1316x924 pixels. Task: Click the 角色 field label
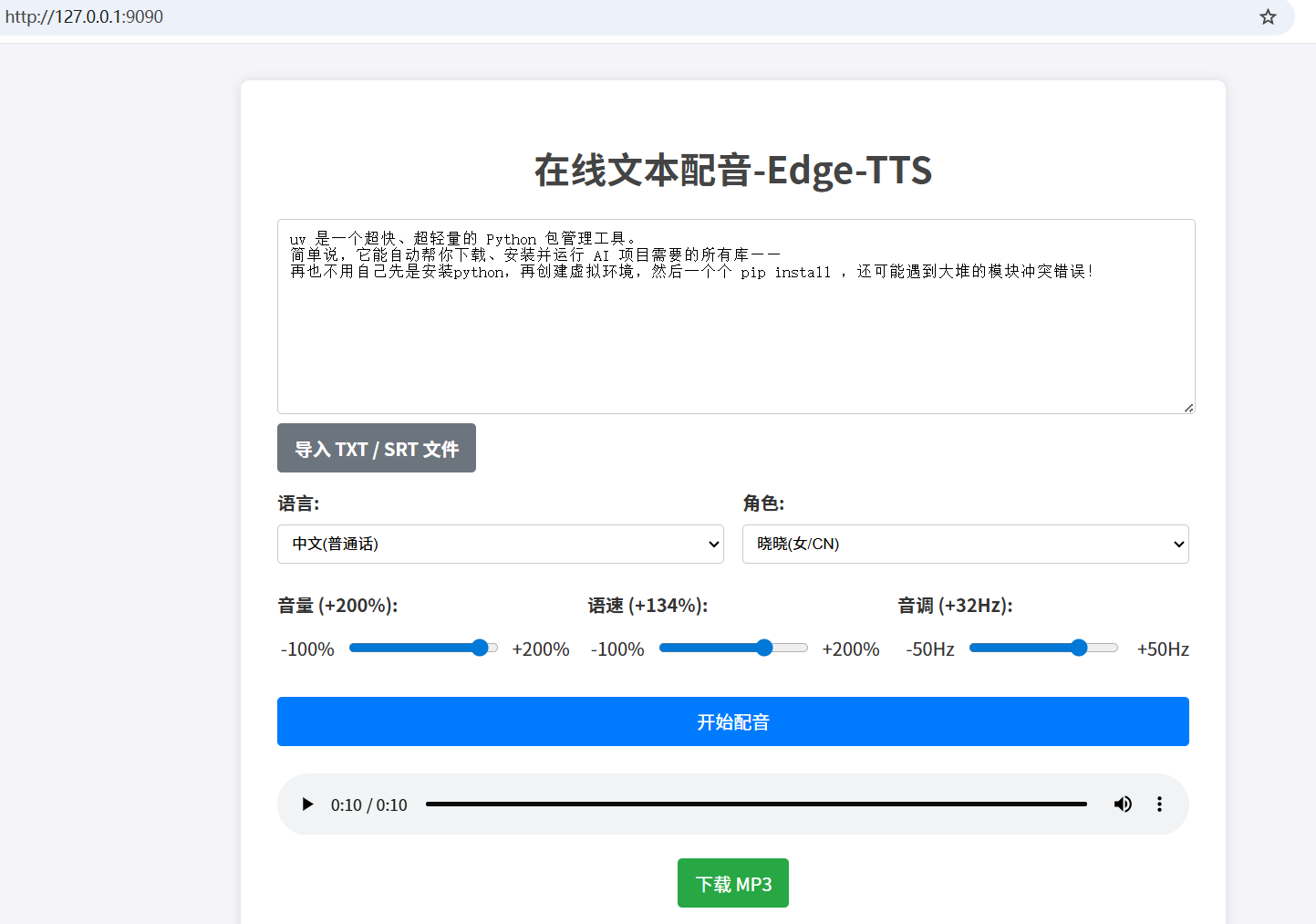pyautogui.click(x=762, y=504)
